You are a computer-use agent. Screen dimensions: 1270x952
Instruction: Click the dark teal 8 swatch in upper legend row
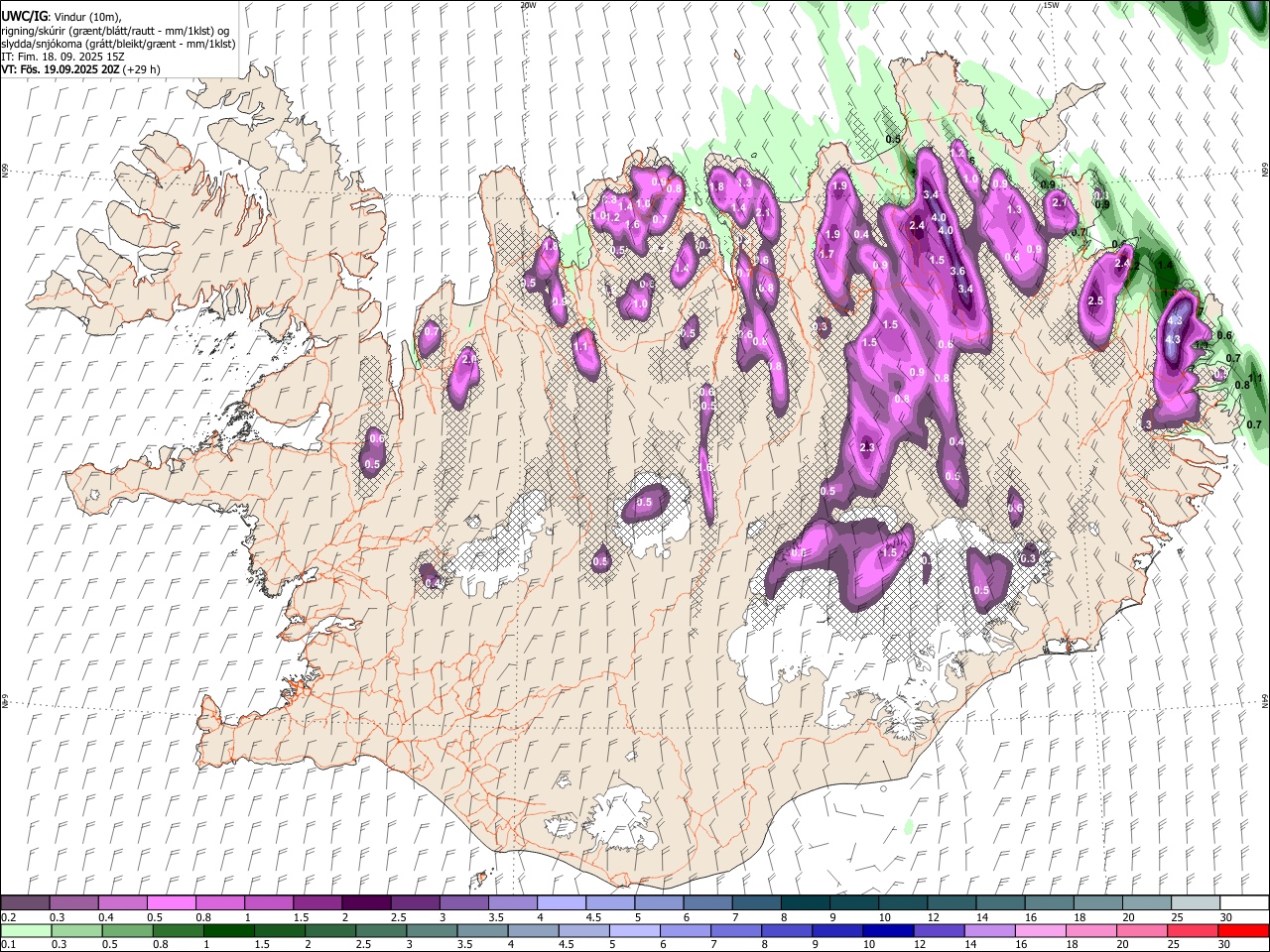[x=806, y=903]
